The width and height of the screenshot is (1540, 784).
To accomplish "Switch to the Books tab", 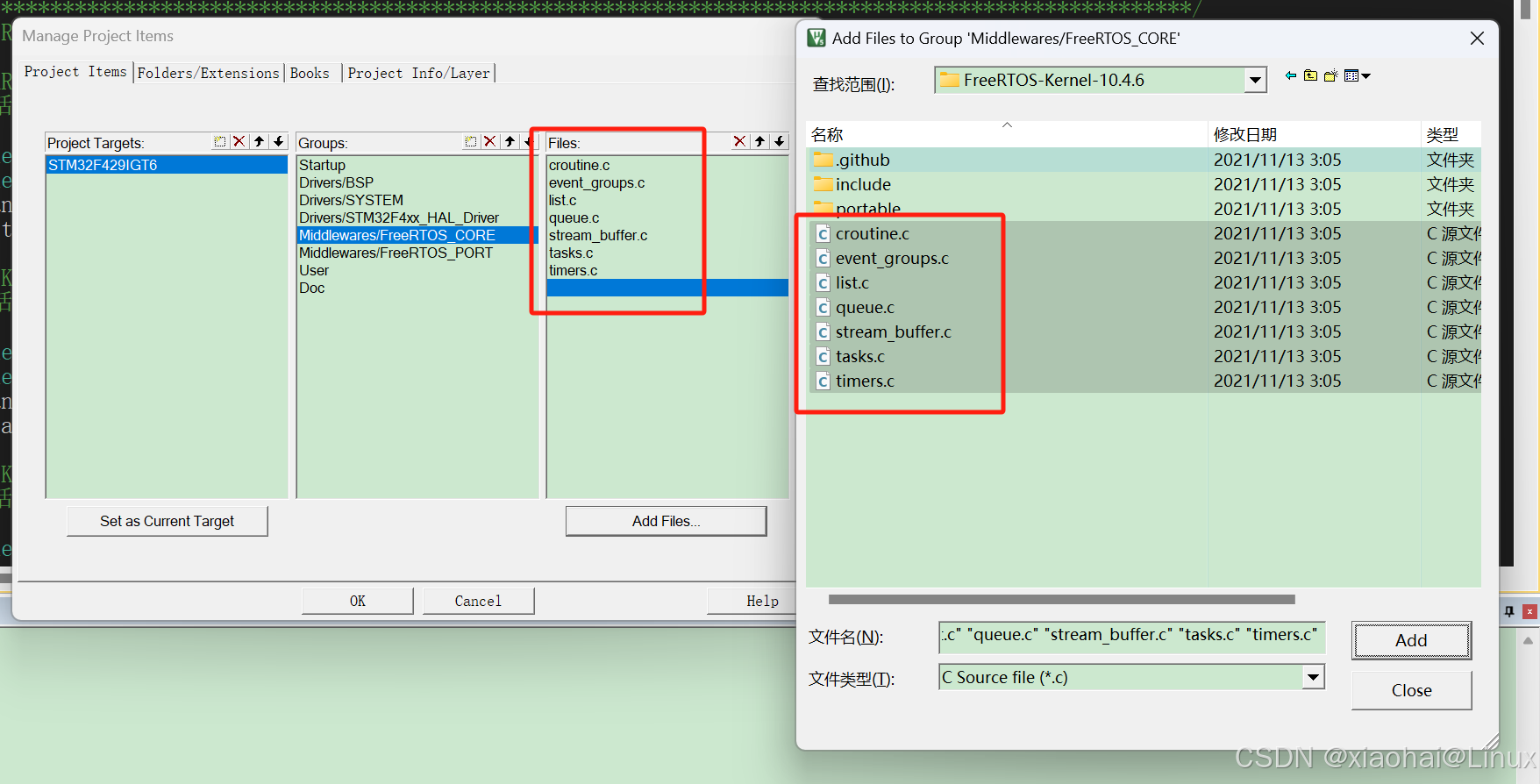I will [310, 73].
